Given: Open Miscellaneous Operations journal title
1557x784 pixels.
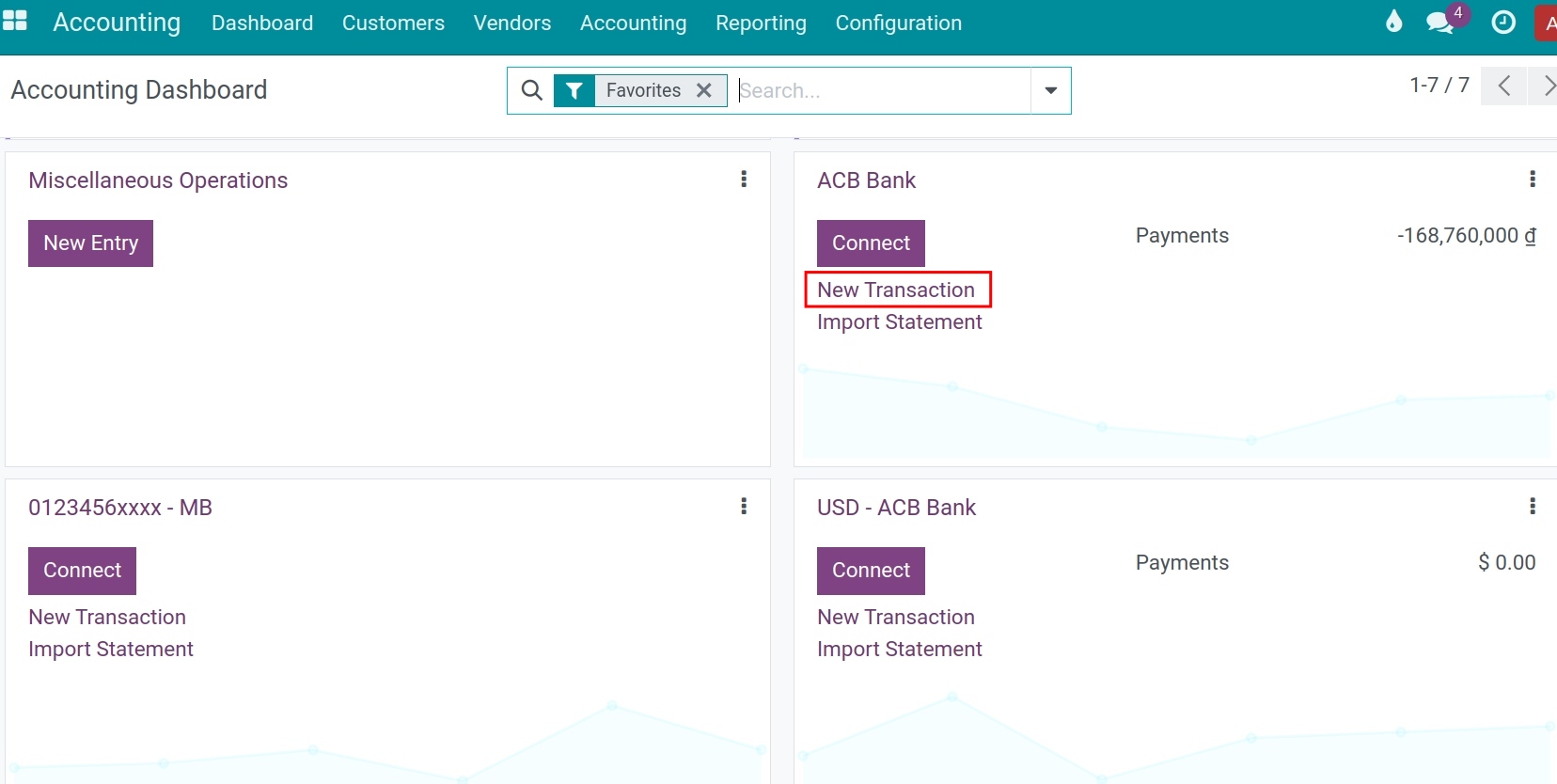Looking at the screenshot, I should point(158,180).
